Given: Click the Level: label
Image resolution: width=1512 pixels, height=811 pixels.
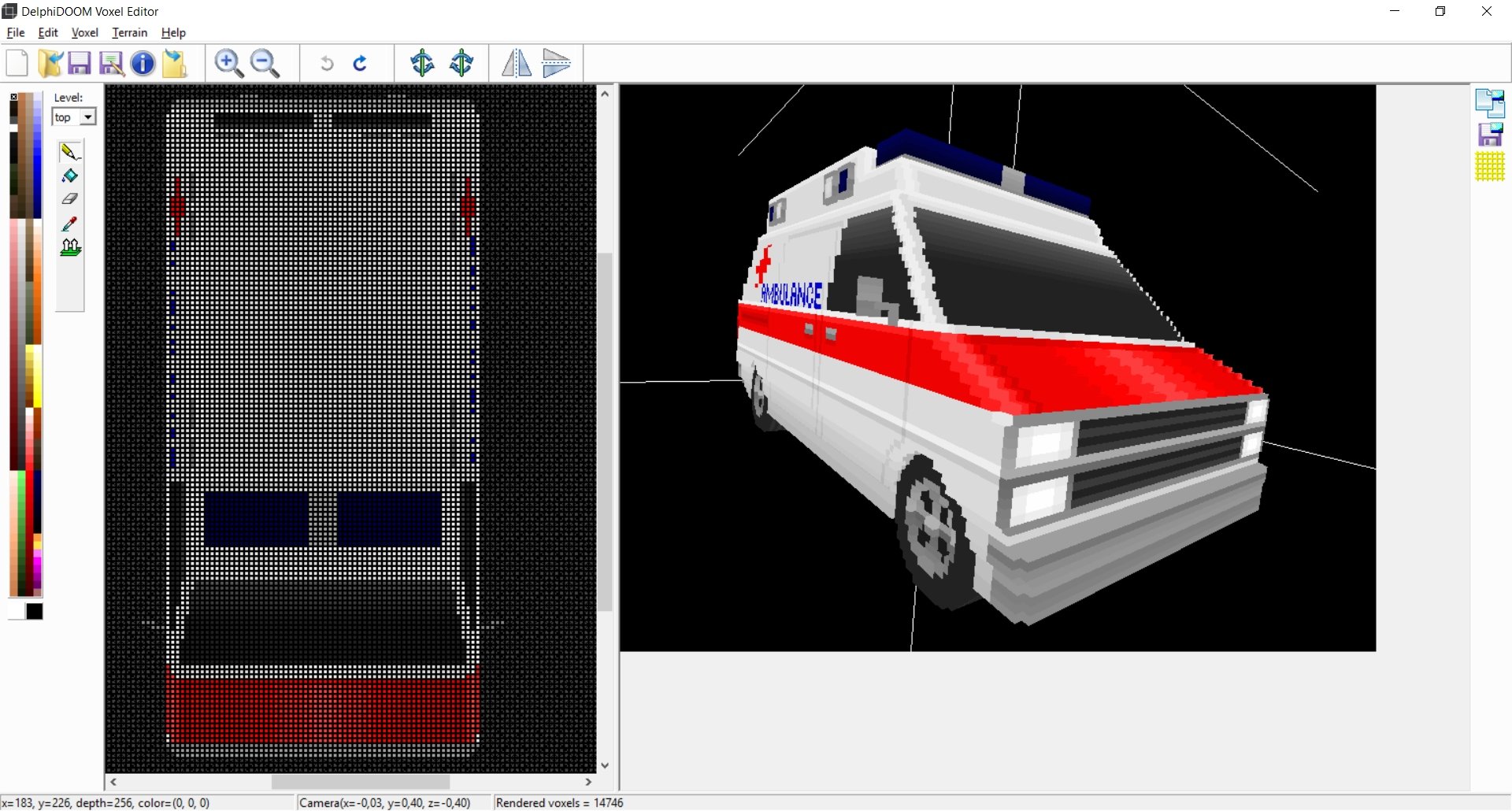Looking at the screenshot, I should pyautogui.click(x=69, y=98).
